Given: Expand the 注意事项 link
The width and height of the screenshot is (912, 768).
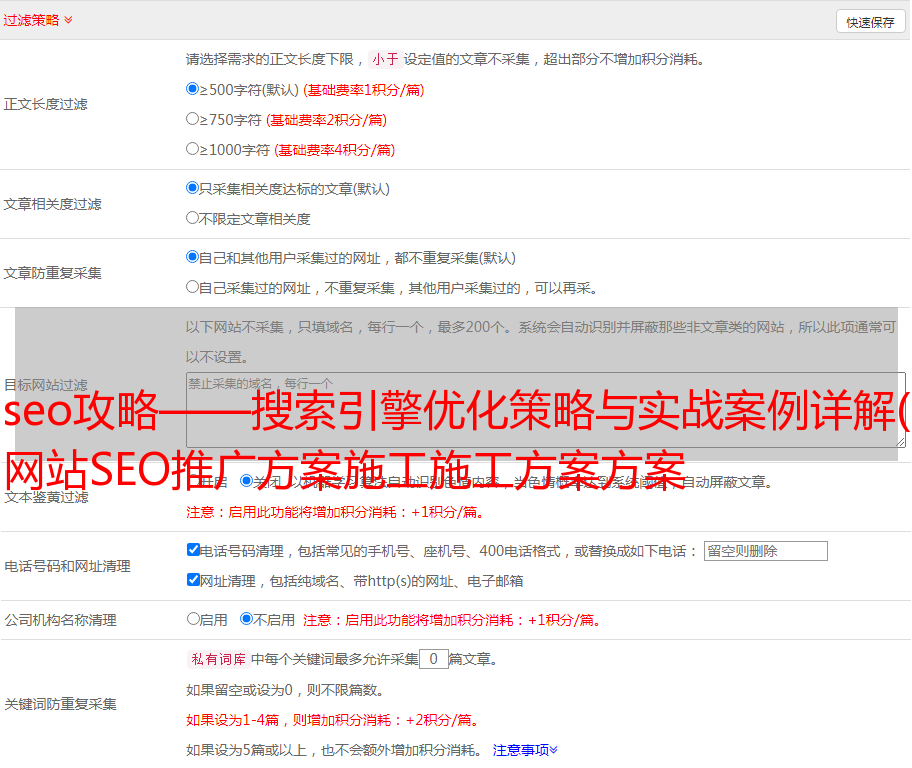Looking at the screenshot, I should (524, 749).
